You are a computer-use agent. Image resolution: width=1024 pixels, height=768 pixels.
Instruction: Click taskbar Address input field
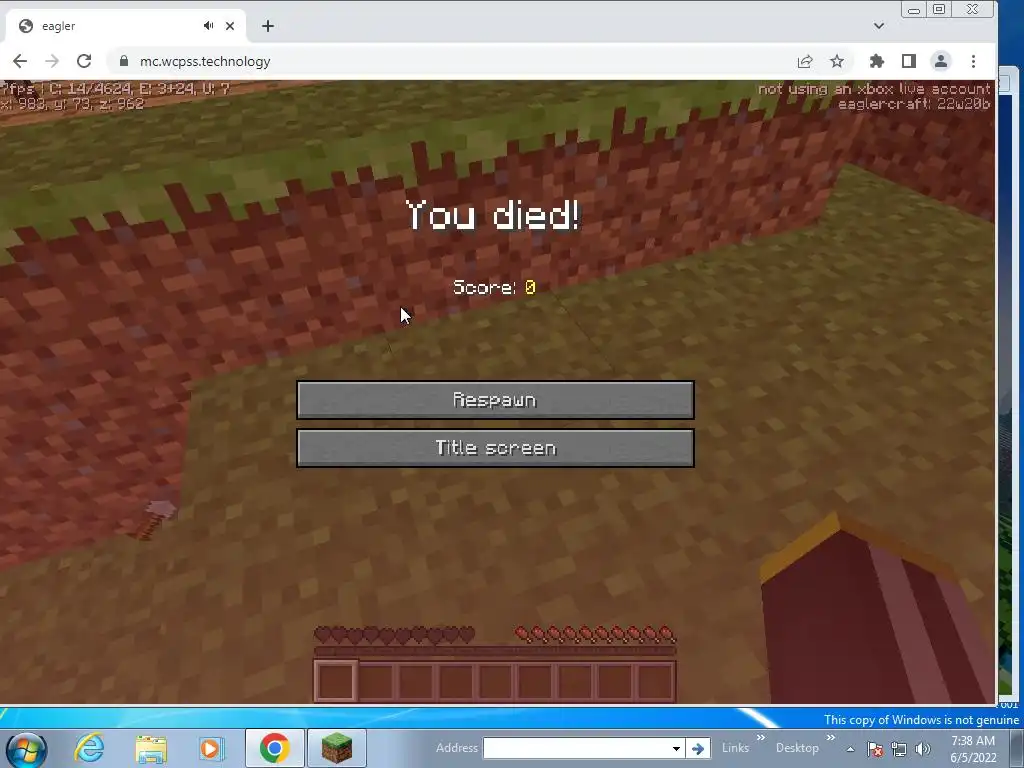[x=577, y=748]
